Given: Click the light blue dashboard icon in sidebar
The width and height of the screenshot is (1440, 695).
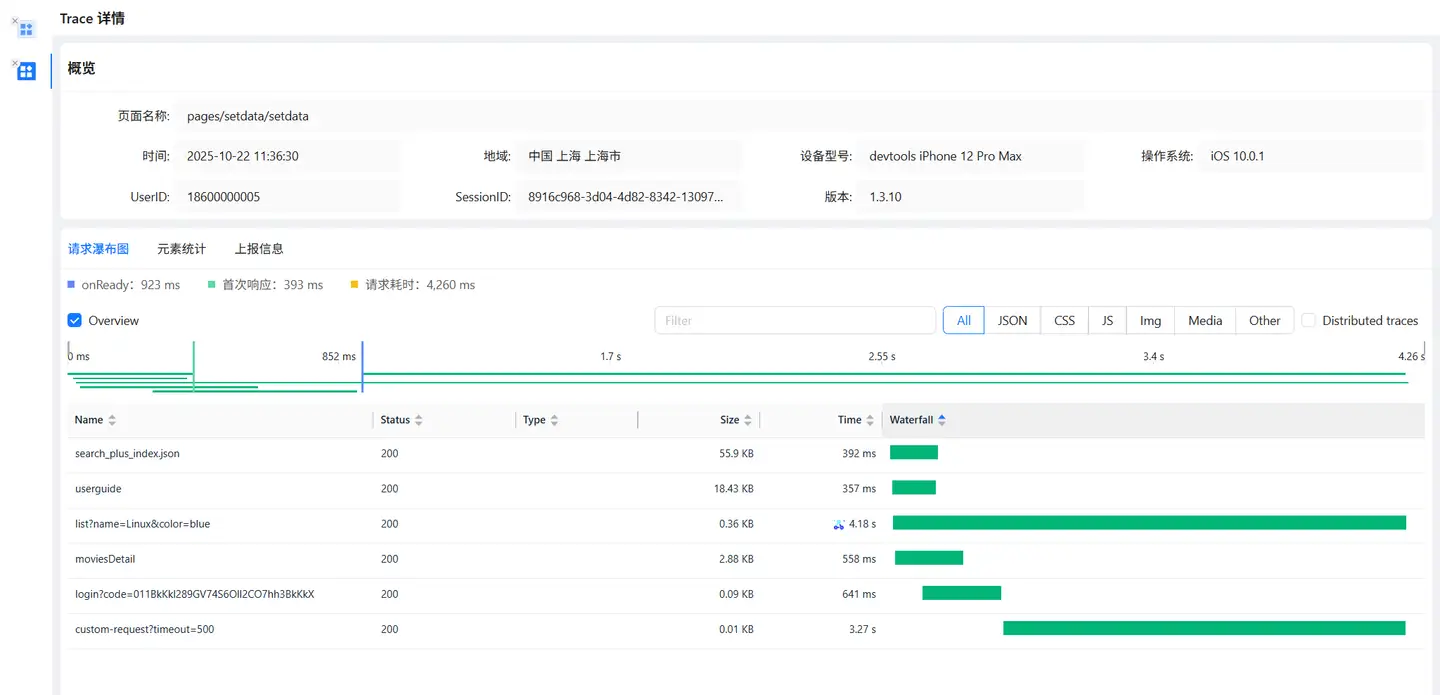Looking at the screenshot, I should (27, 29).
